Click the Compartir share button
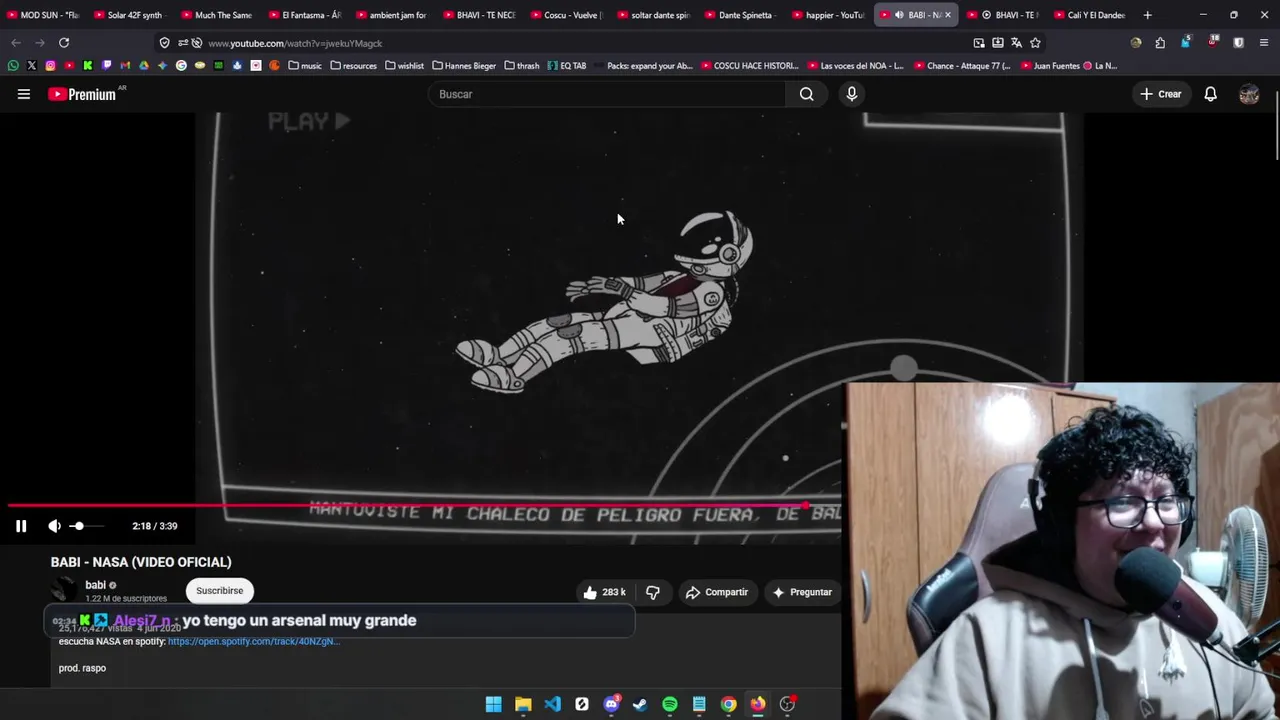Screen dimensions: 1280x720 [717, 592]
